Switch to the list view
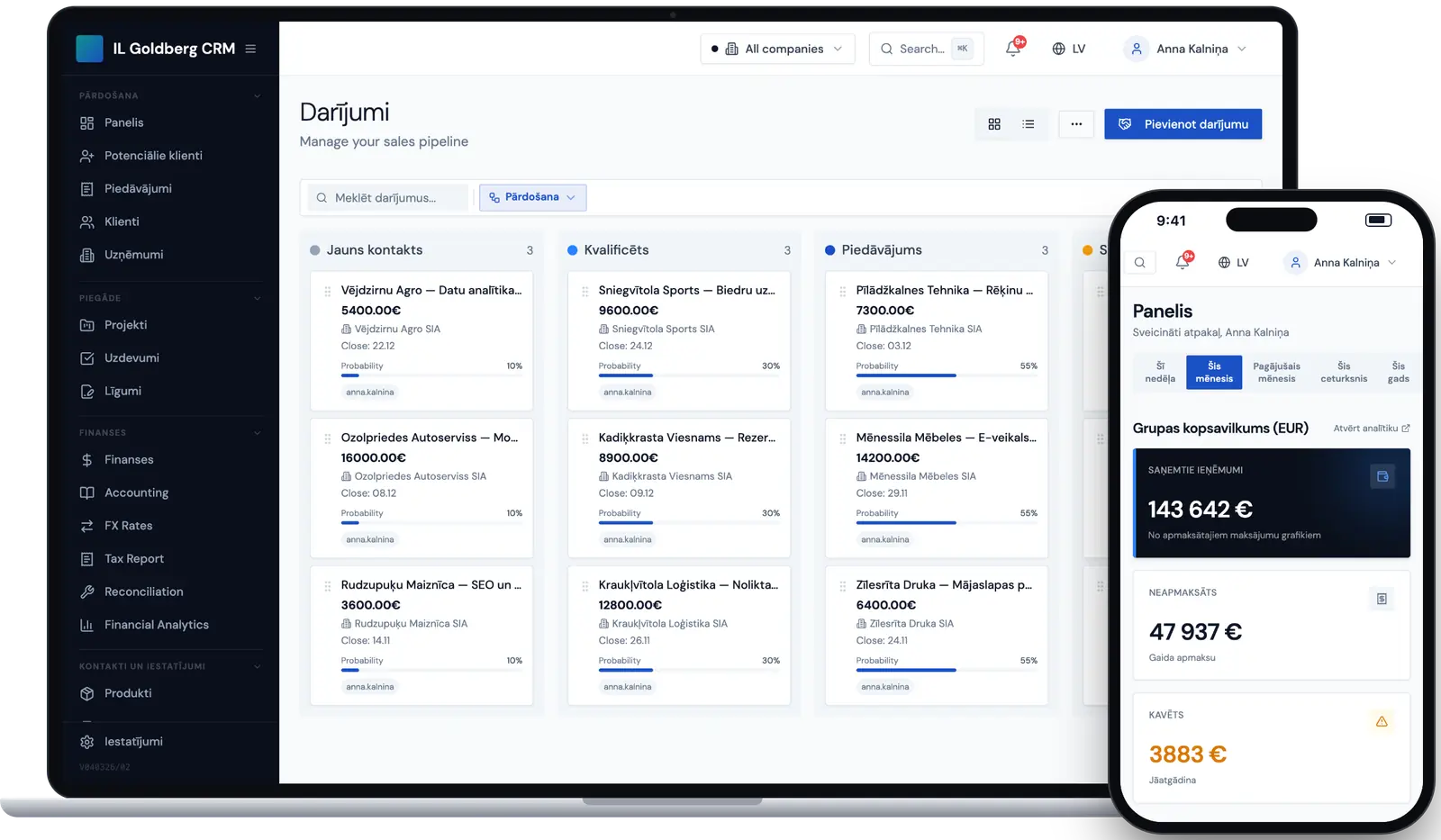1441x840 pixels. click(1029, 124)
